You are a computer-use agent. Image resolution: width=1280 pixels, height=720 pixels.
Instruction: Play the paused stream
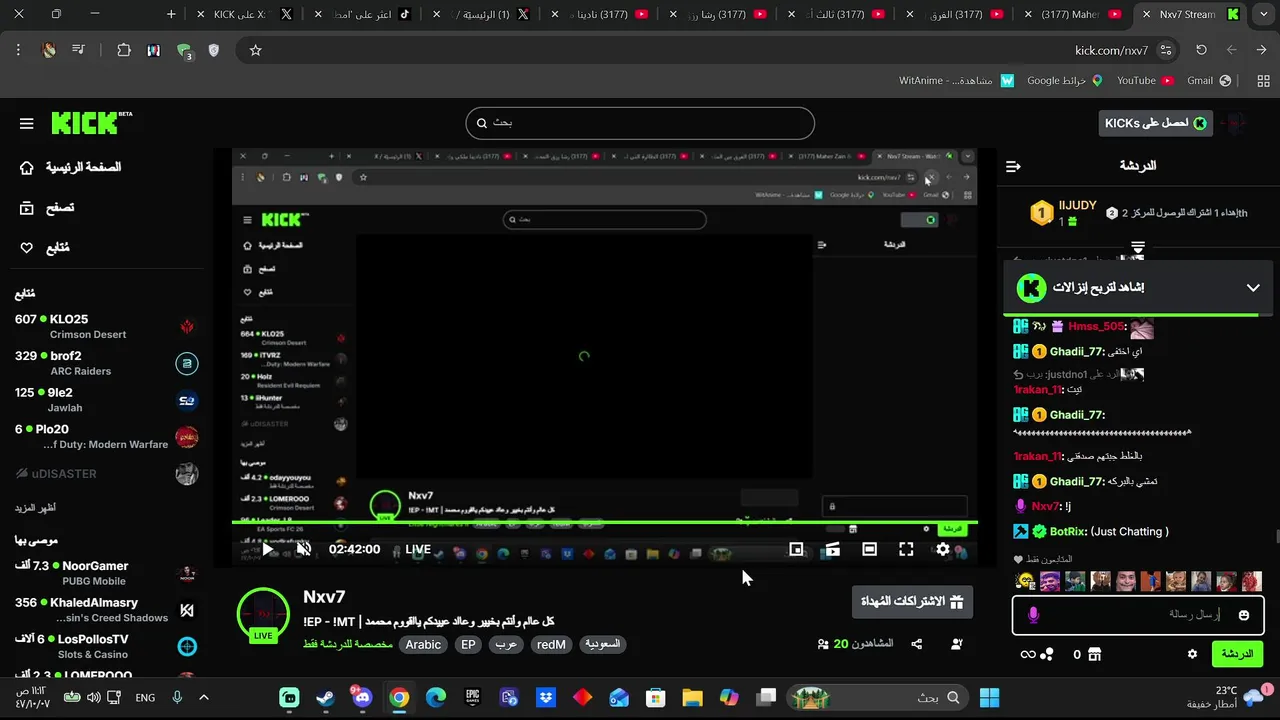pos(268,549)
